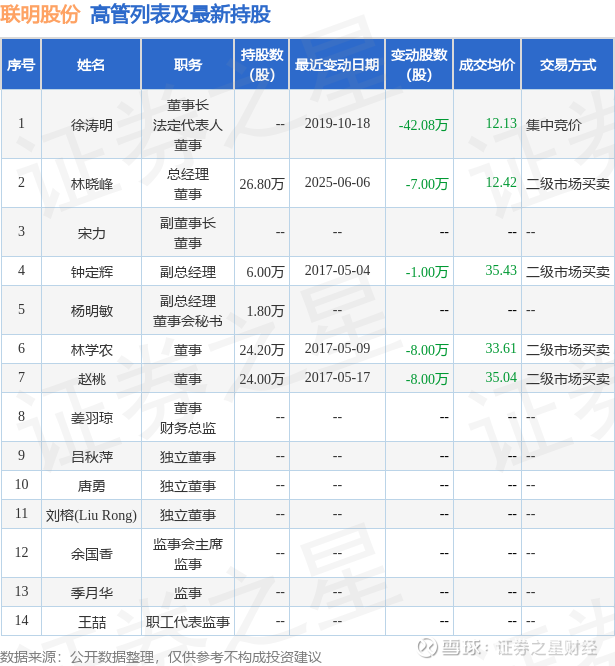Select the name 唐勇
This screenshot has height=666, width=615.
coord(92,485)
